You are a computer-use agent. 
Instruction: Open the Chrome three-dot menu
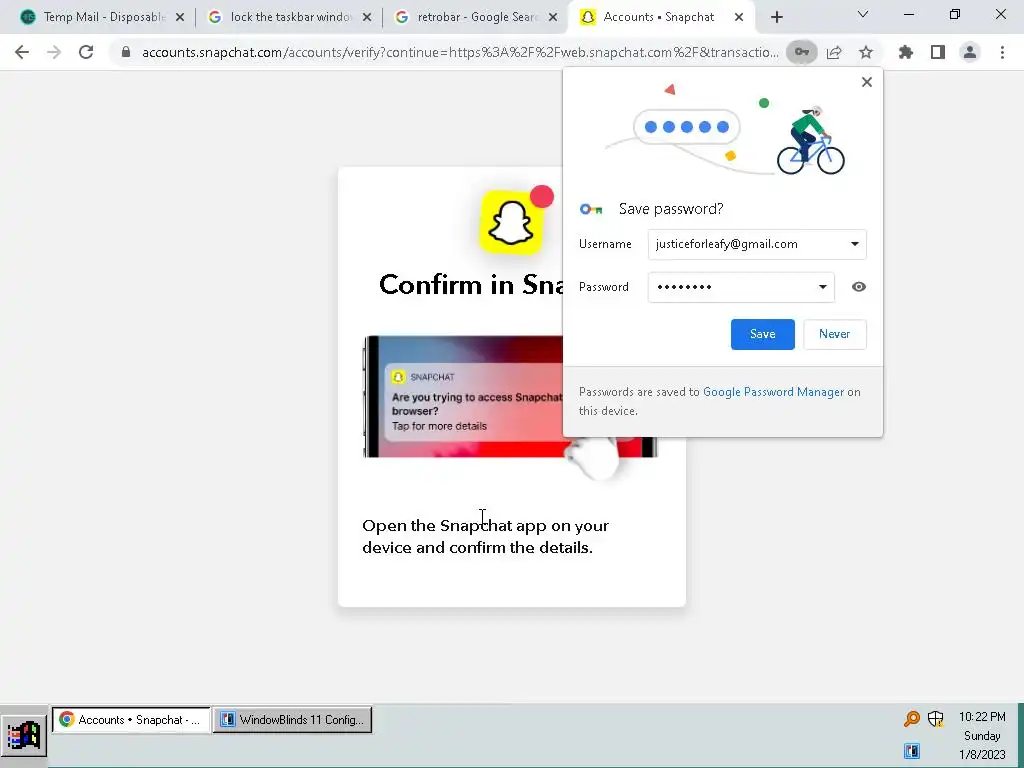point(1002,52)
